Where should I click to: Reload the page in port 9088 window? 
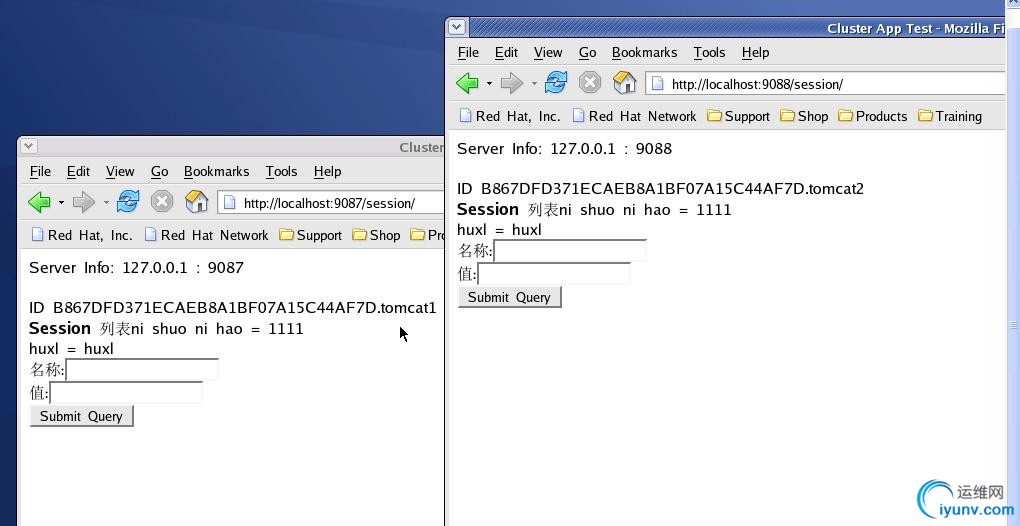click(556, 83)
